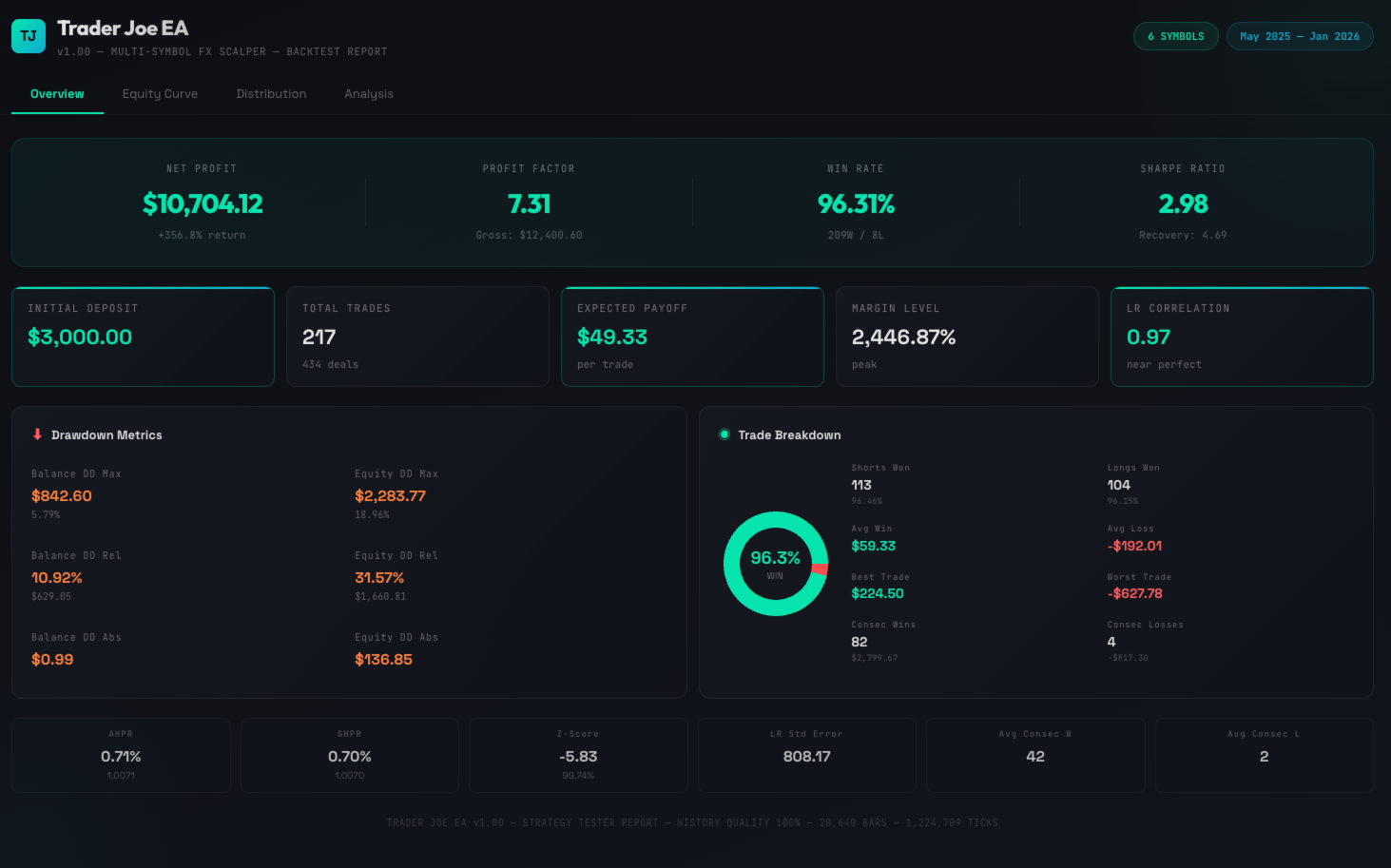Click the Consec Wins value 82
The width and height of the screenshot is (1391, 868).
click(x=860, y=642)
